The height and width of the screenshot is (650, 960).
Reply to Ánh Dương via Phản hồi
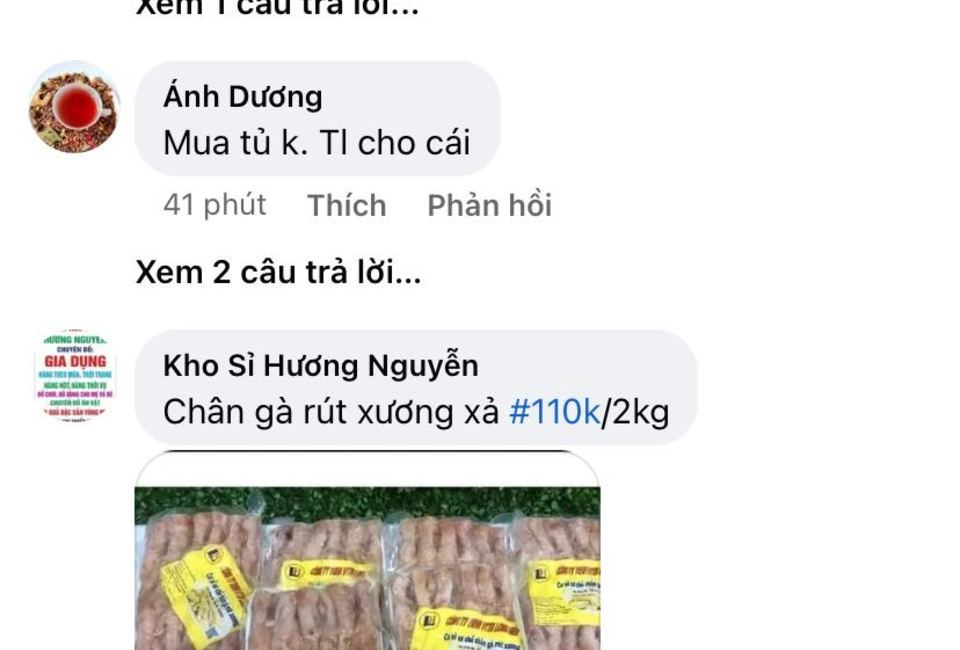[x=489, y=205]
